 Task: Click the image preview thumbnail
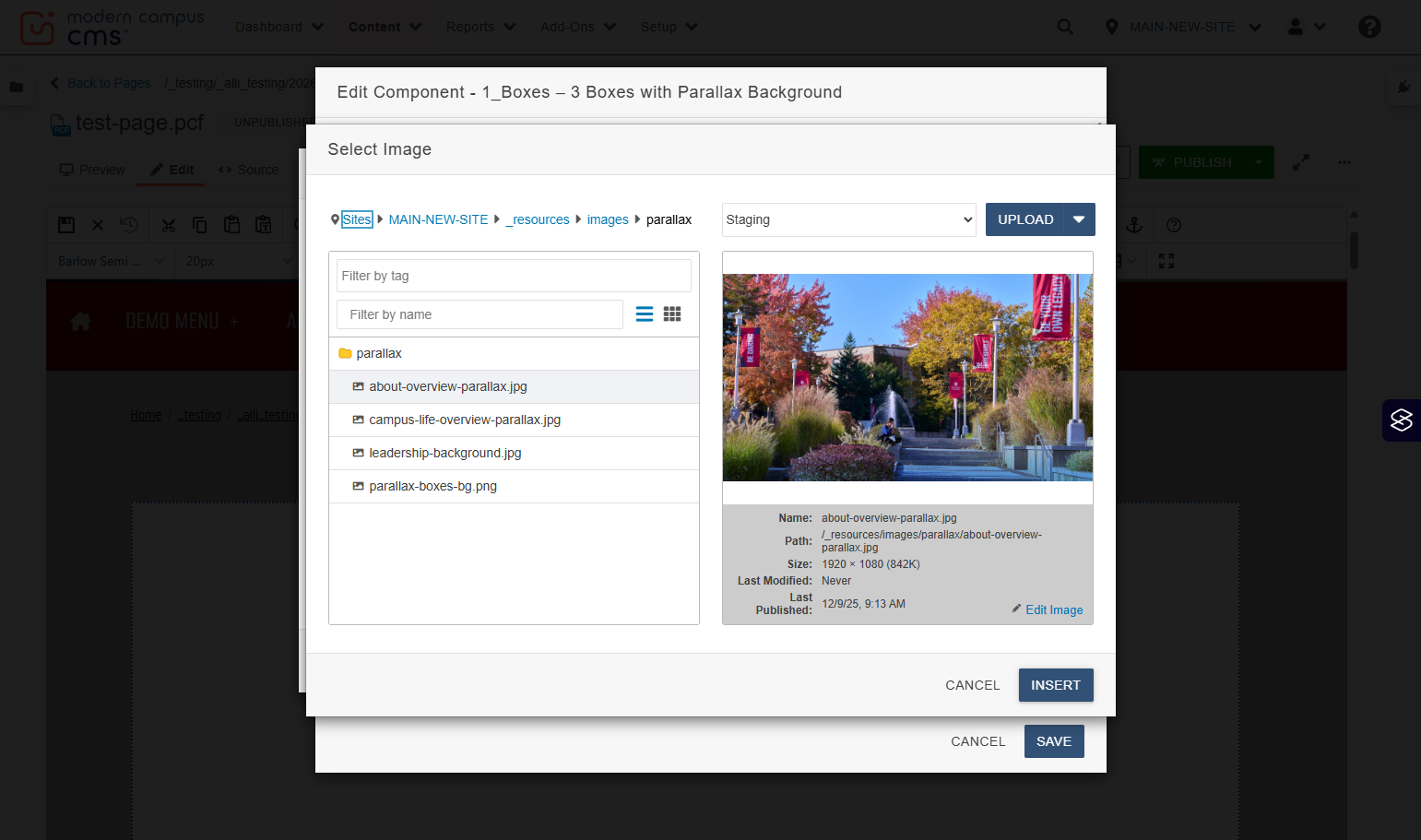[907, 377]
